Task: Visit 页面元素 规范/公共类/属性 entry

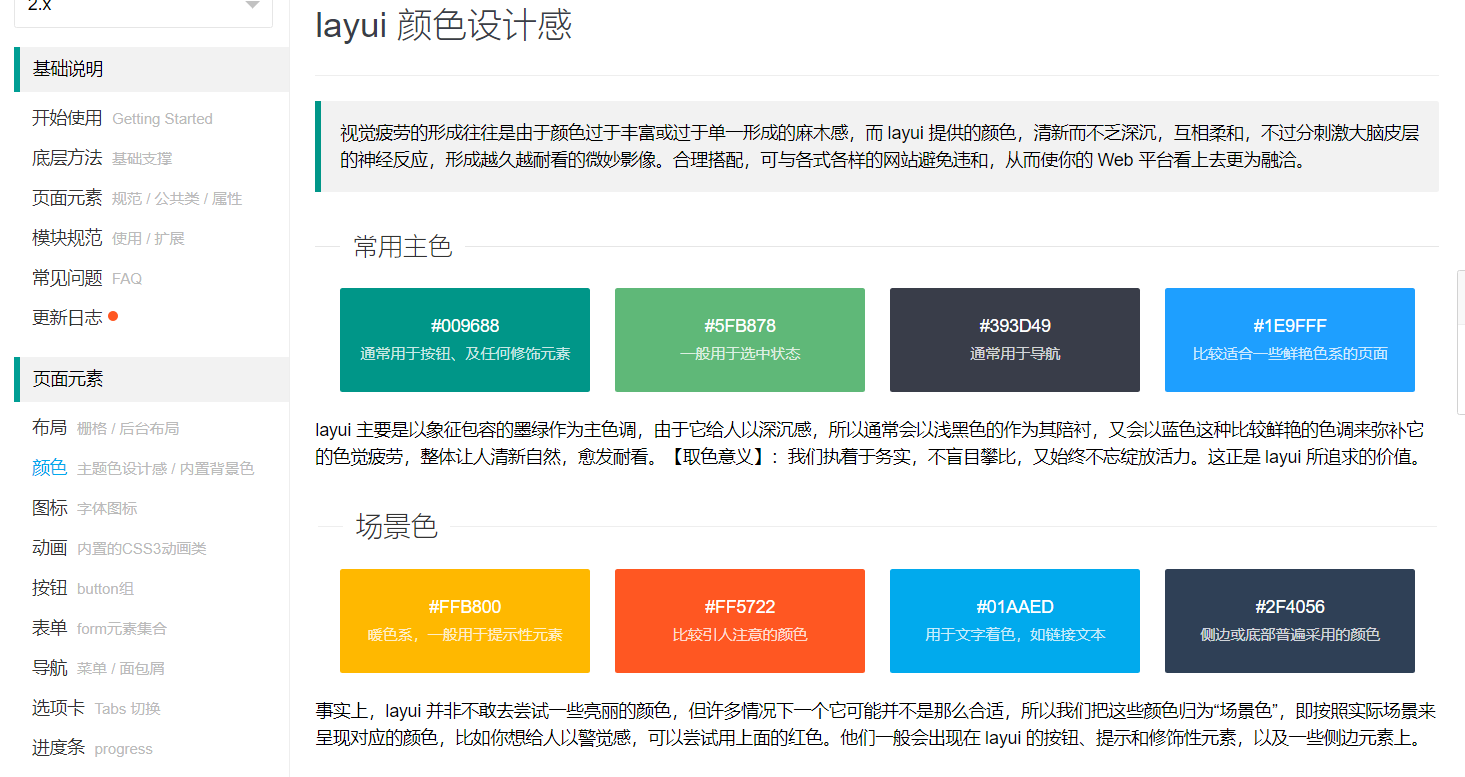Action: (66, 198)
